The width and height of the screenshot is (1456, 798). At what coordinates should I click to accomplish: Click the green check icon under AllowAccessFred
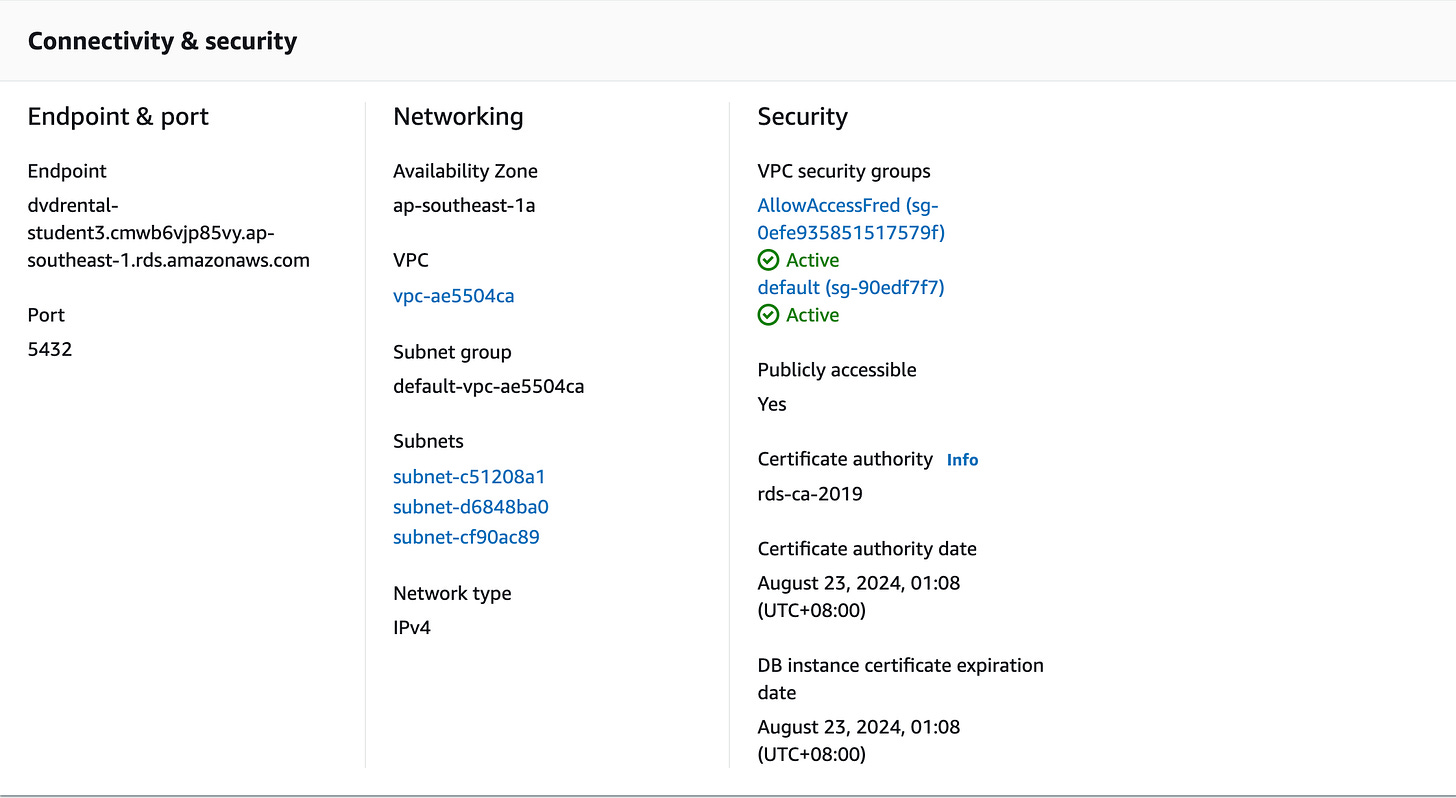point(768,260)
